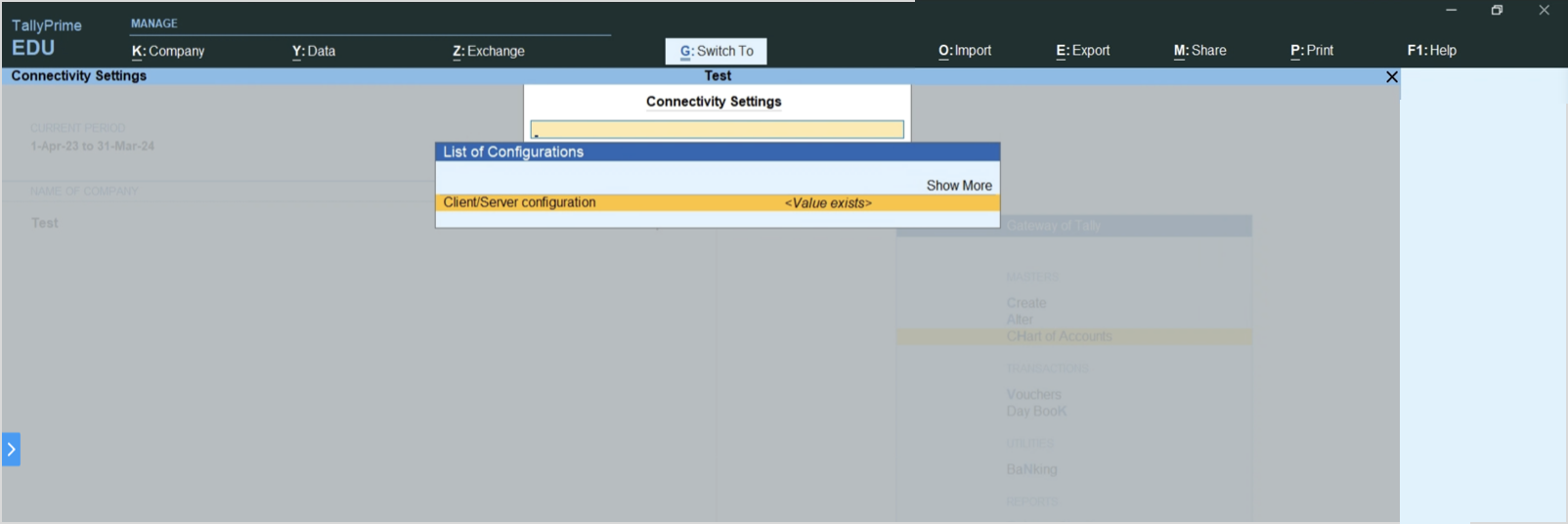Image resolution: width=1568 pixels, height=524 pixels.
Task: Click Show More in configurations list
Action: pyautogui.click(x=959, y=186)
